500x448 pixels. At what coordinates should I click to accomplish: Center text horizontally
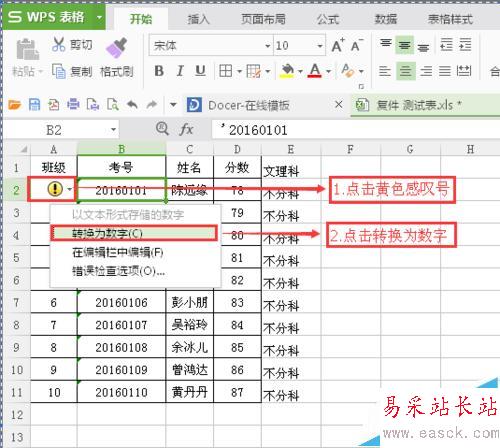406,71
